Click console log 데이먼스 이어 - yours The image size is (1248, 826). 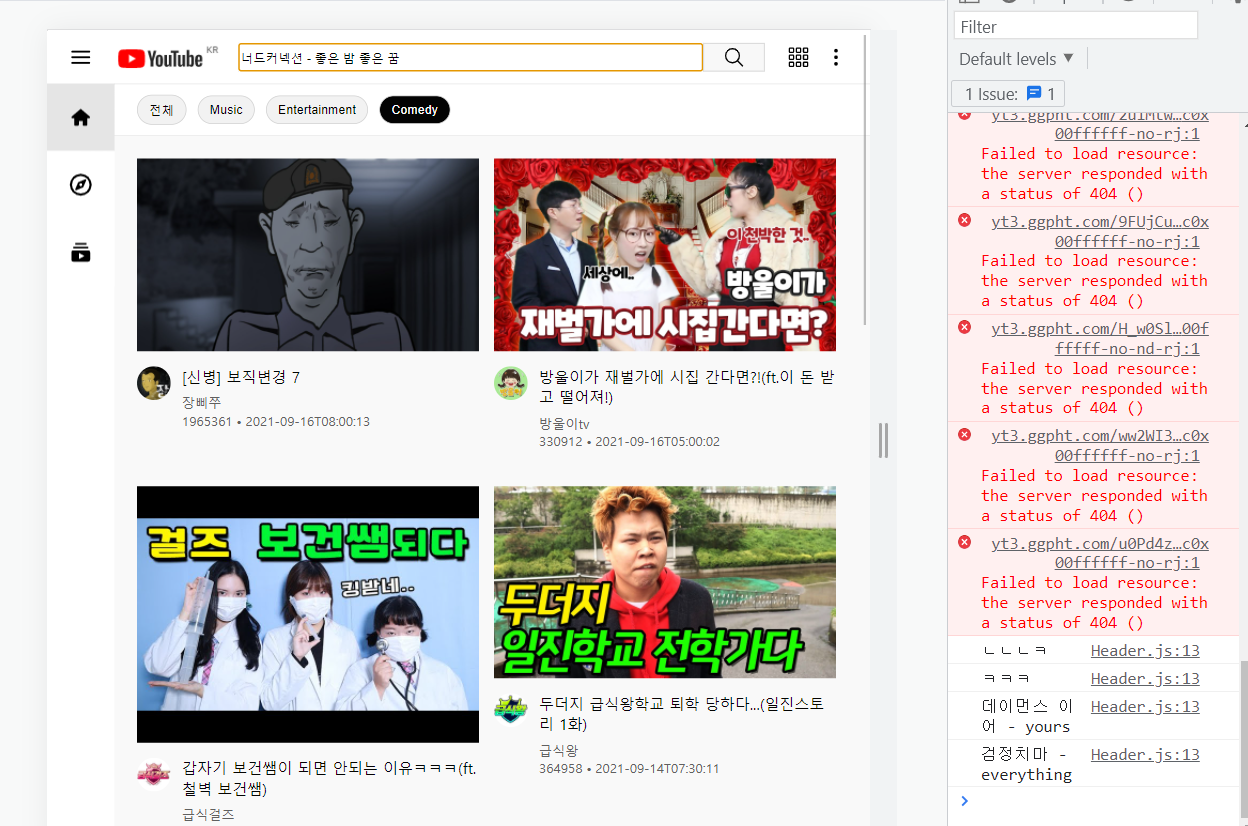click(x=1027, y=716)
